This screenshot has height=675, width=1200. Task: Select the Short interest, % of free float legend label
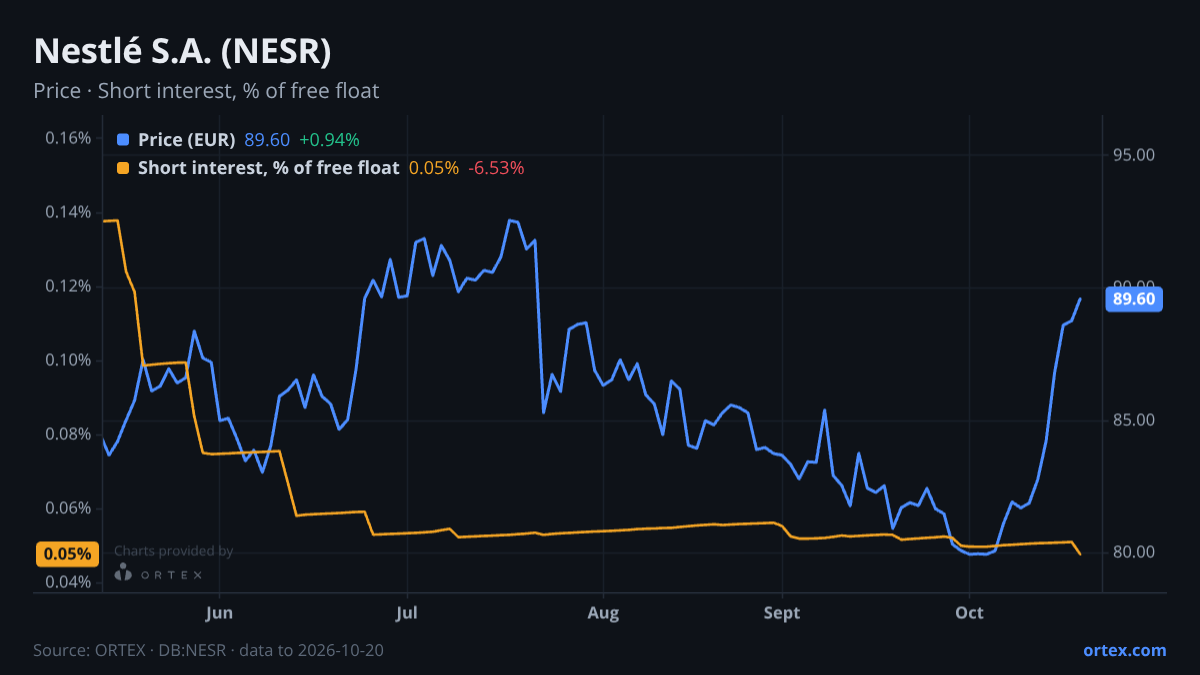pyautogui.click(x=268, y=168)
